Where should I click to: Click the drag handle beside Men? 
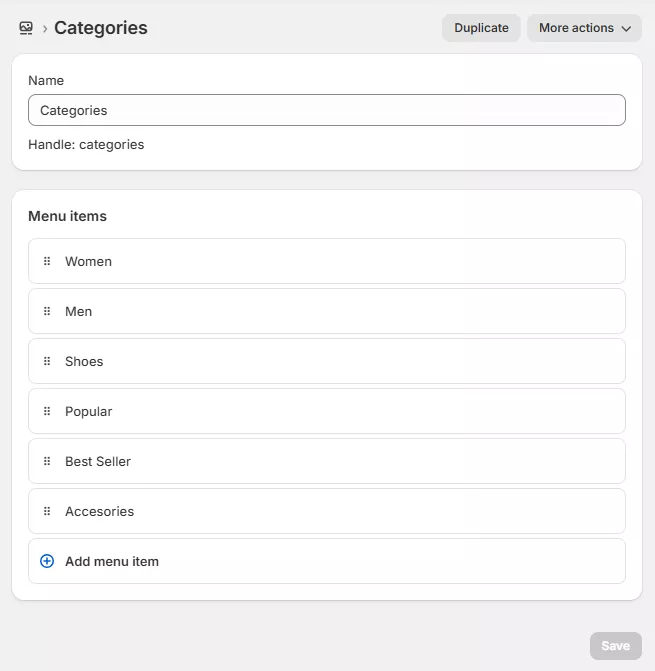tap(47, 311)
